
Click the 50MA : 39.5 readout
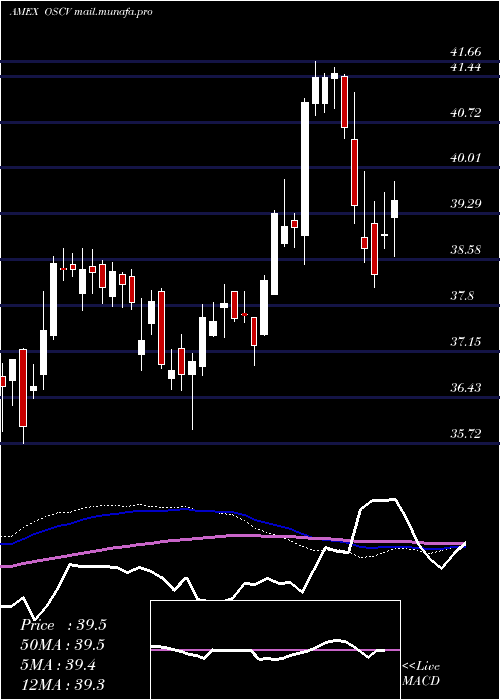tap(62, 645)
